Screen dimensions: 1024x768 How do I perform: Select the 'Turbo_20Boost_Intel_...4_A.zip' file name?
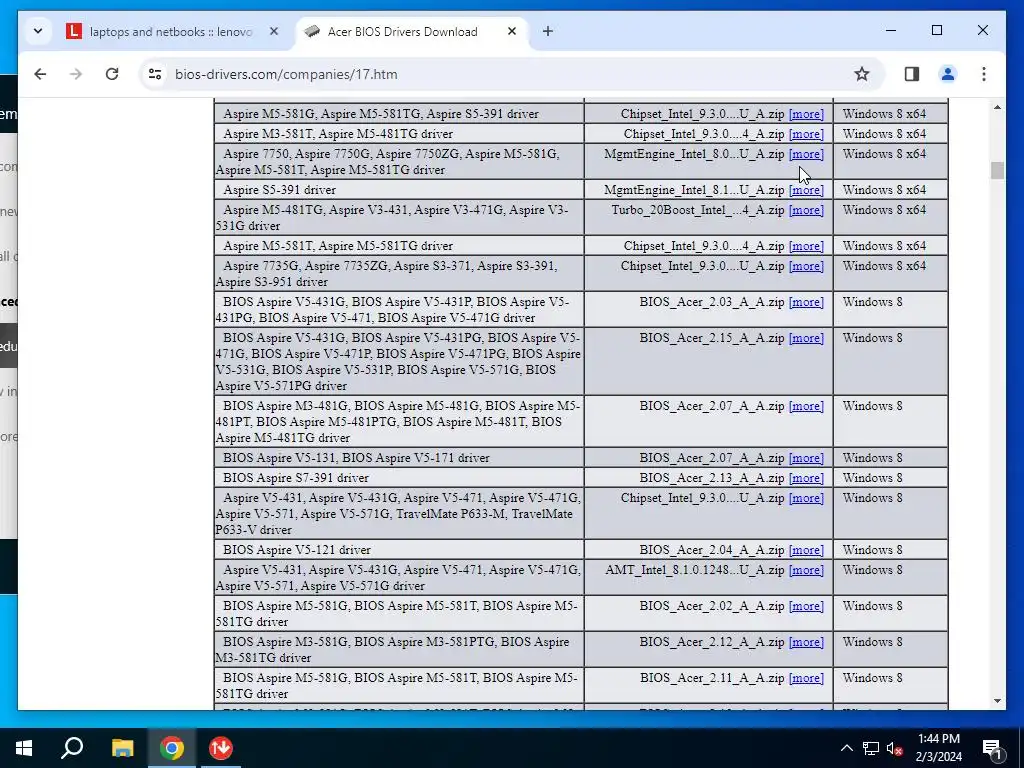(x=698, y=210)
